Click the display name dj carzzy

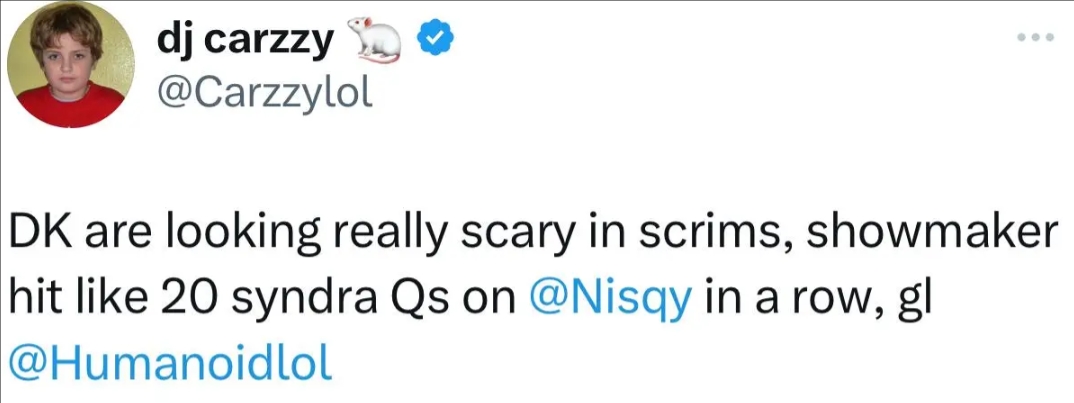246,42
